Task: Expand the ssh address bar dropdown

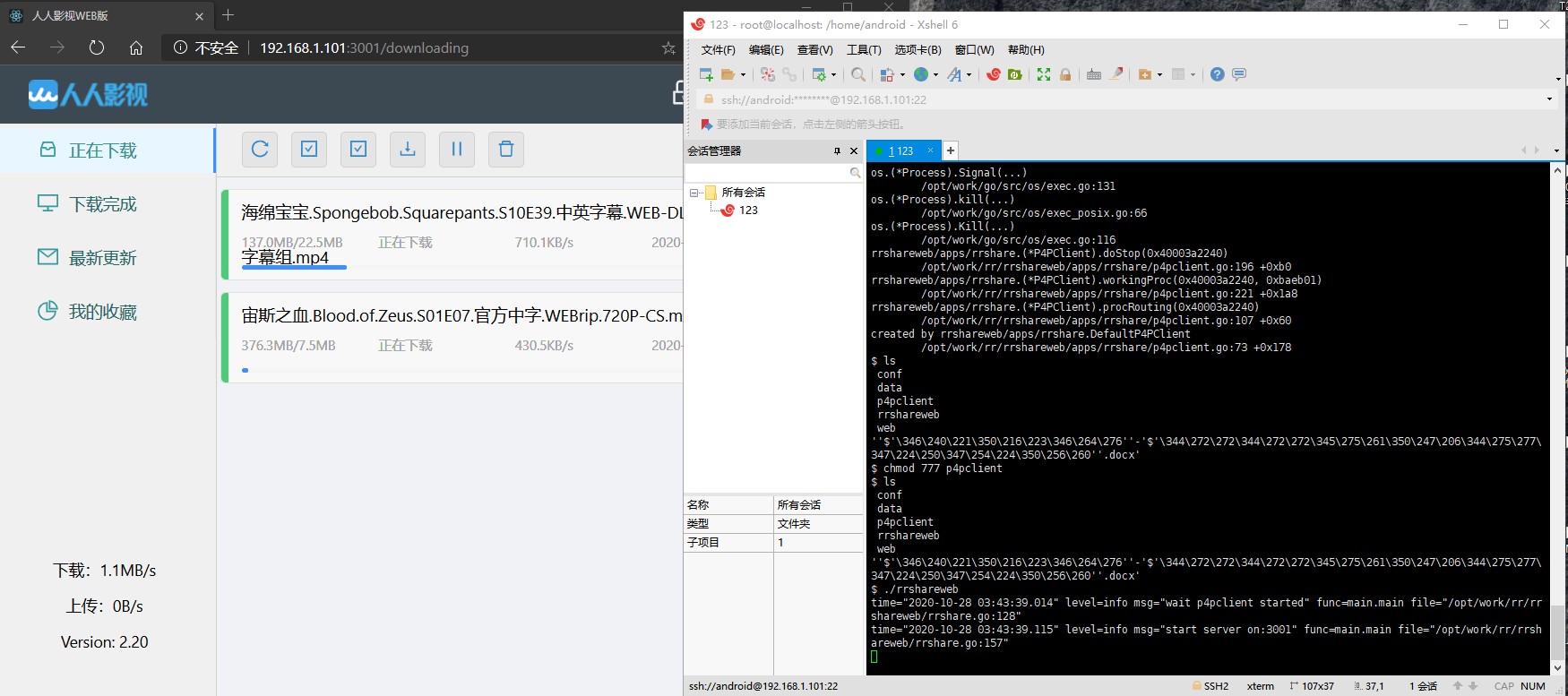Action: [1549, 99]
